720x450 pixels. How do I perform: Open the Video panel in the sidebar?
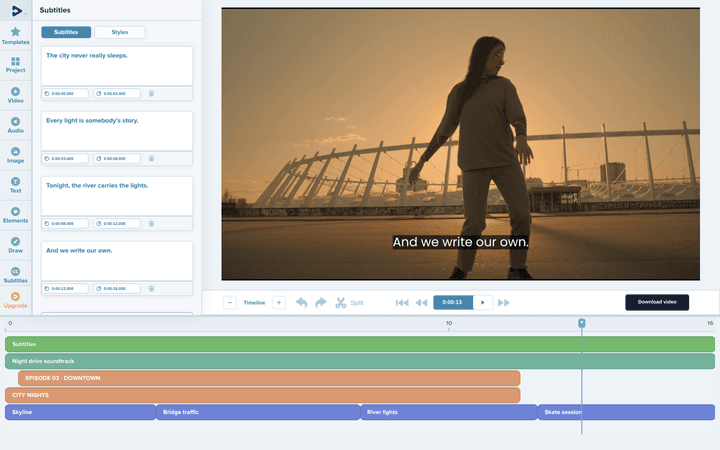coord(16,95)
